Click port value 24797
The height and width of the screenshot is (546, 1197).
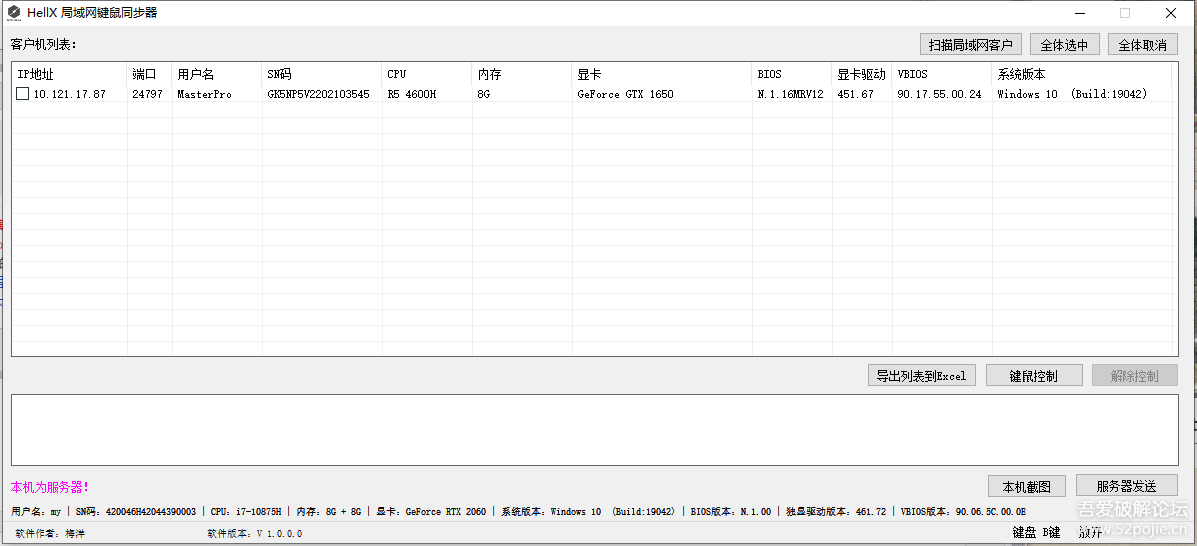click(147, 94)
